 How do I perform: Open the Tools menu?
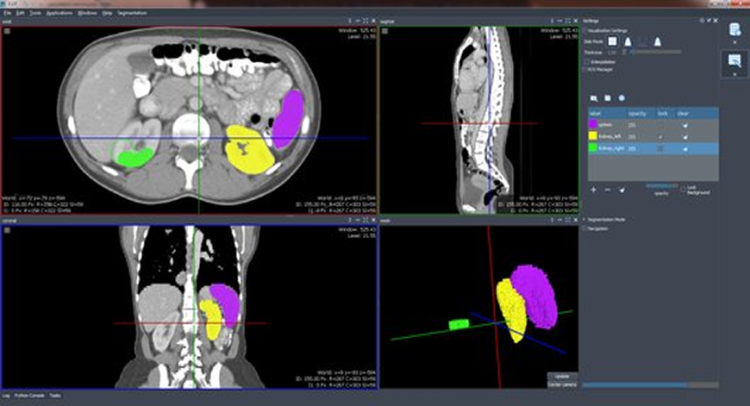35,13
